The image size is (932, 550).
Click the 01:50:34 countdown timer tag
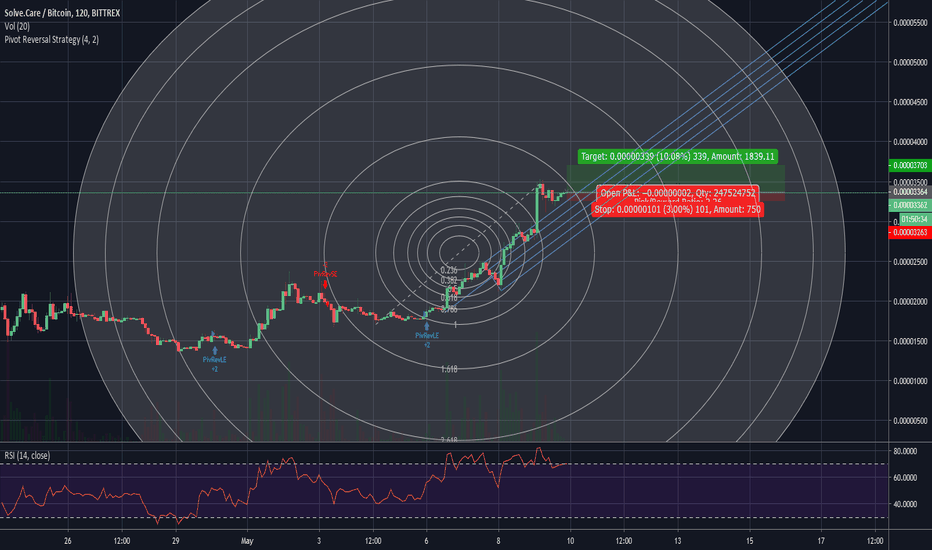[x=914, y=219]
